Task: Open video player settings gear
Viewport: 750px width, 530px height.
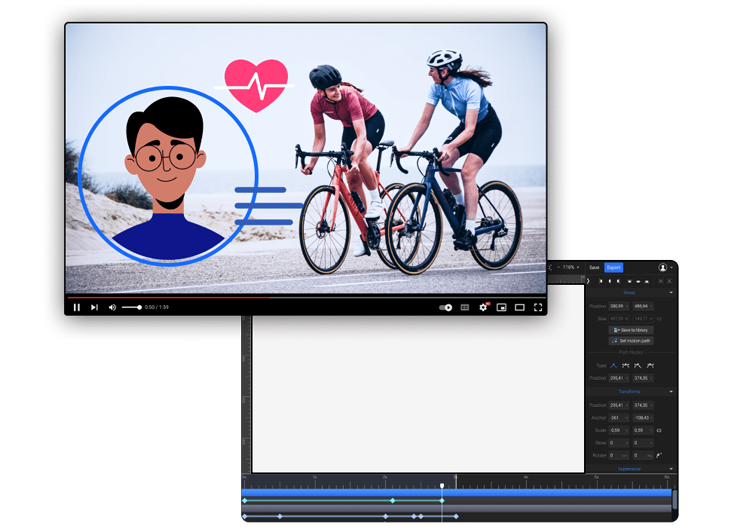Action: click(x=483, y=308)
